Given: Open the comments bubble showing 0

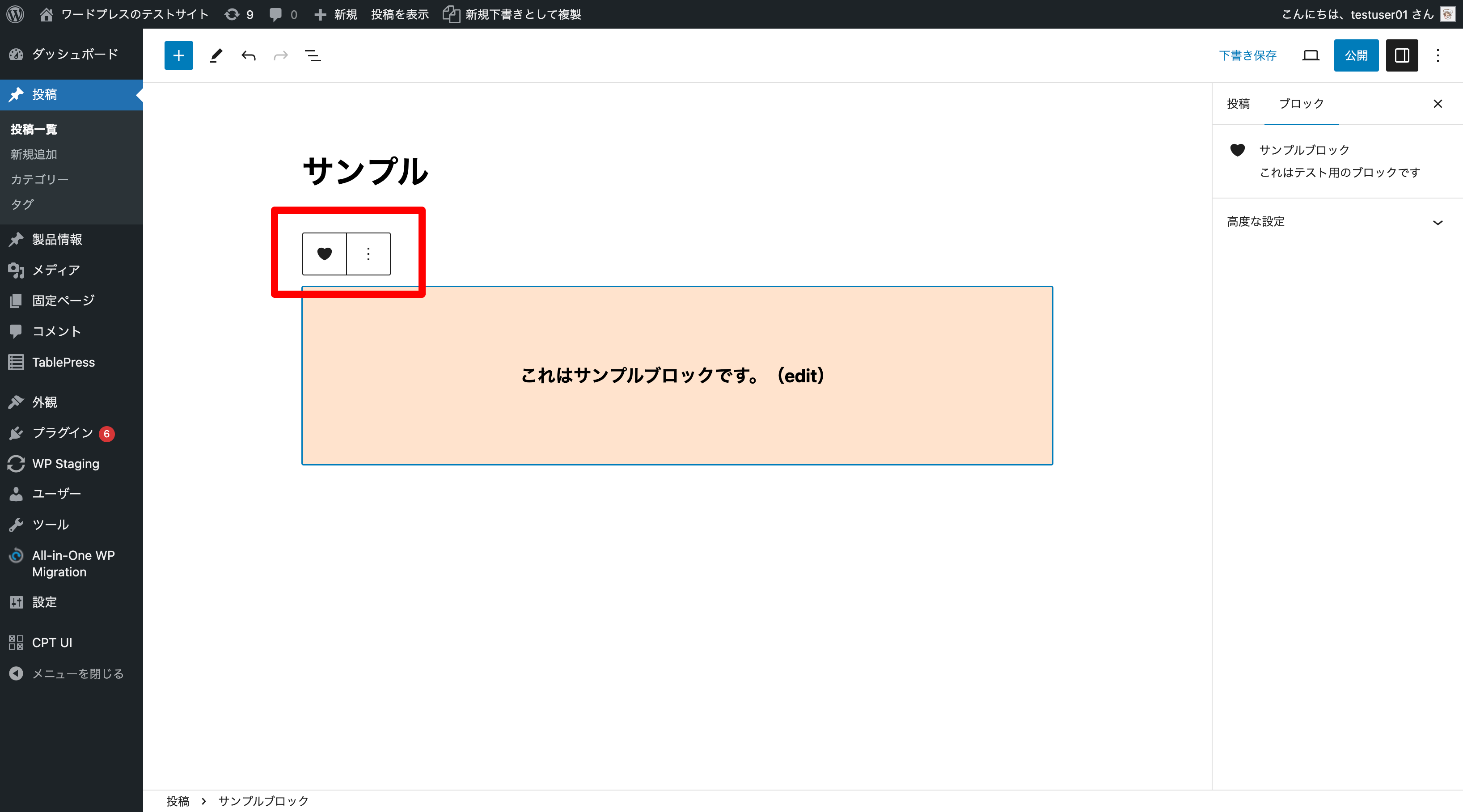Looking at the screenshot, I should click(x=283, y=14).
